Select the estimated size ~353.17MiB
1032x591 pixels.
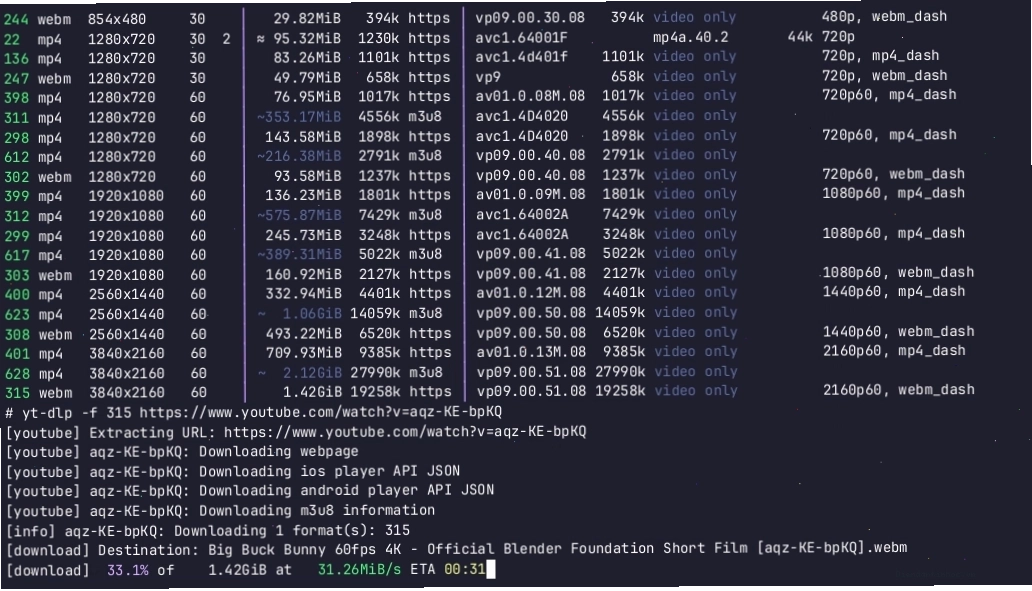point(299,117)
